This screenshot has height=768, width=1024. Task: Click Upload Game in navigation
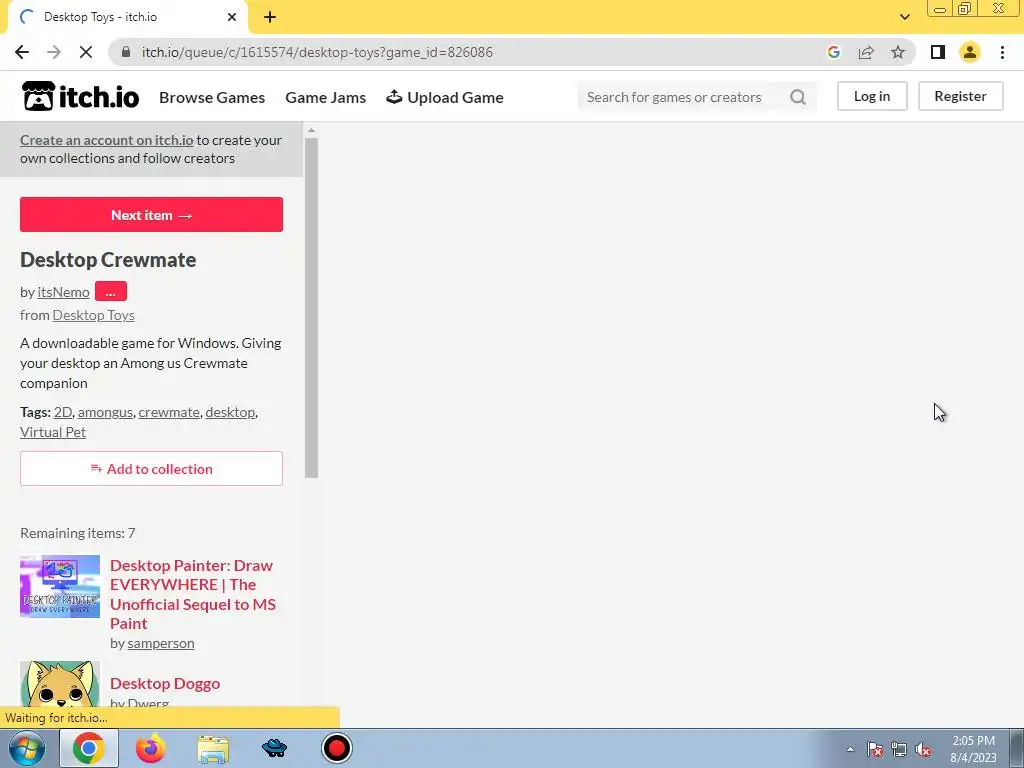445,97
